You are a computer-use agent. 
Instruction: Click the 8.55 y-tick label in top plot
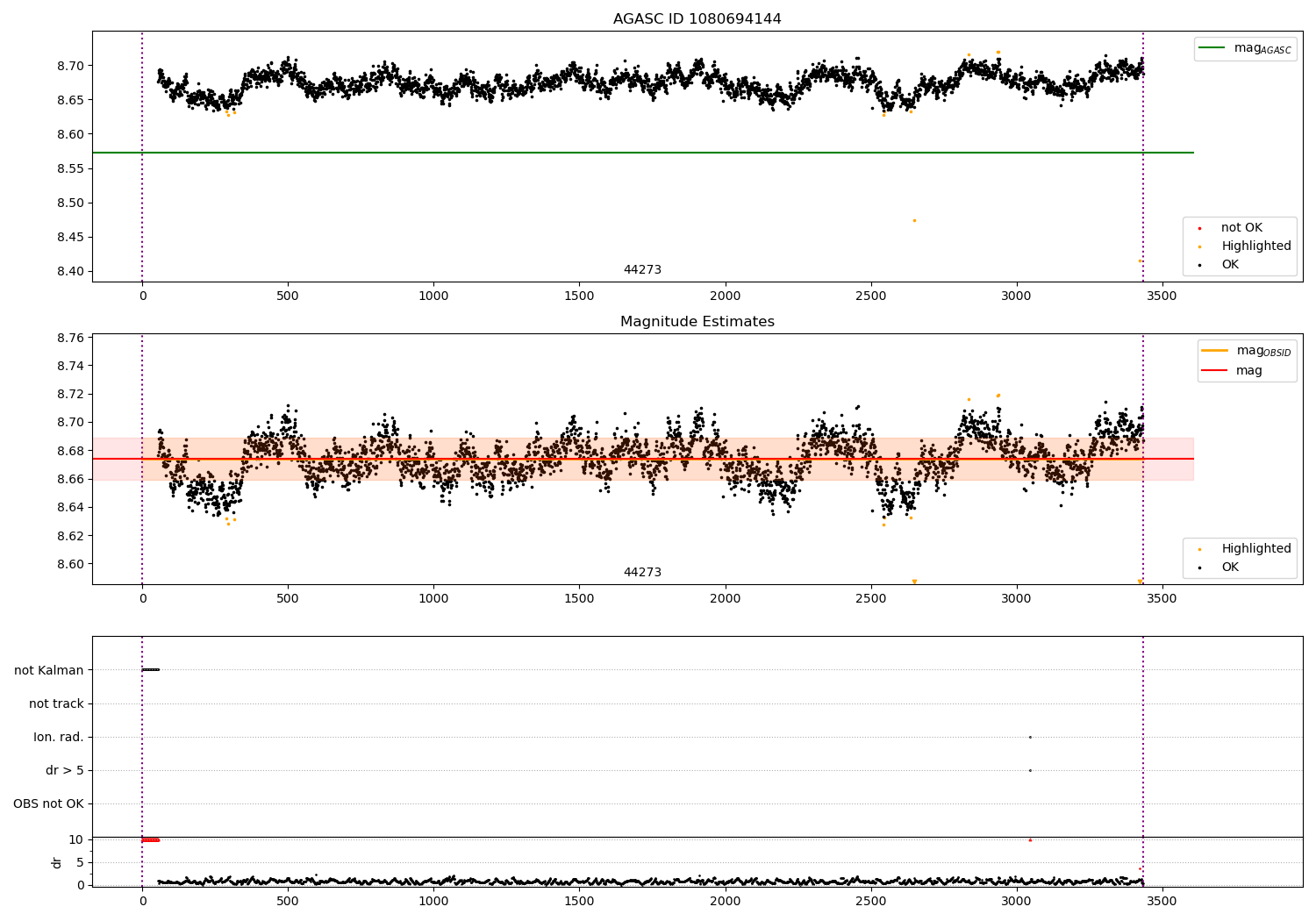click(x=70, y=169)
